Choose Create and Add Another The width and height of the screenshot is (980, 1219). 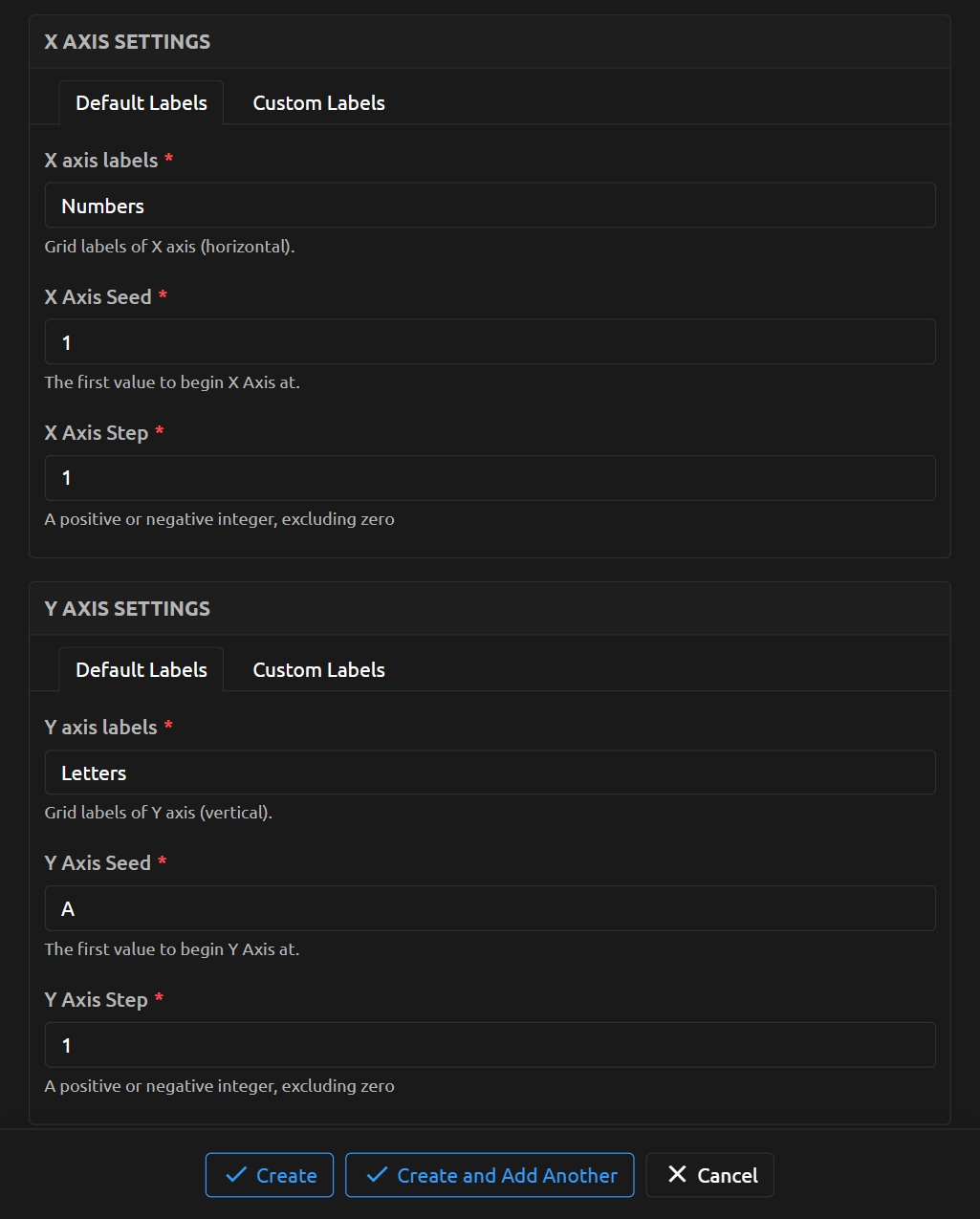click(490, 1175)
